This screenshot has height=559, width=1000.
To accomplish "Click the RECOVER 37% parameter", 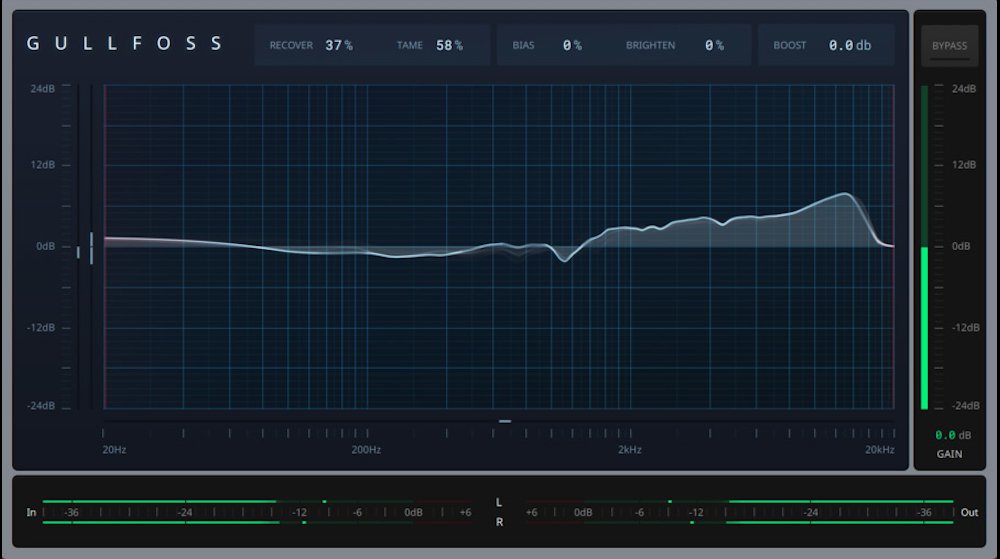I will coord(311,46).
